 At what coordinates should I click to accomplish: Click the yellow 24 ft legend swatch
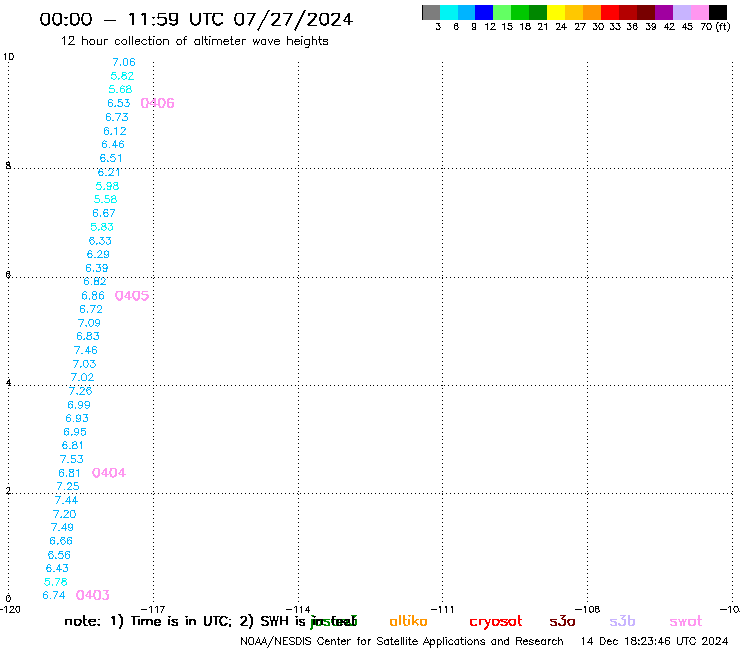click(556, 12)
